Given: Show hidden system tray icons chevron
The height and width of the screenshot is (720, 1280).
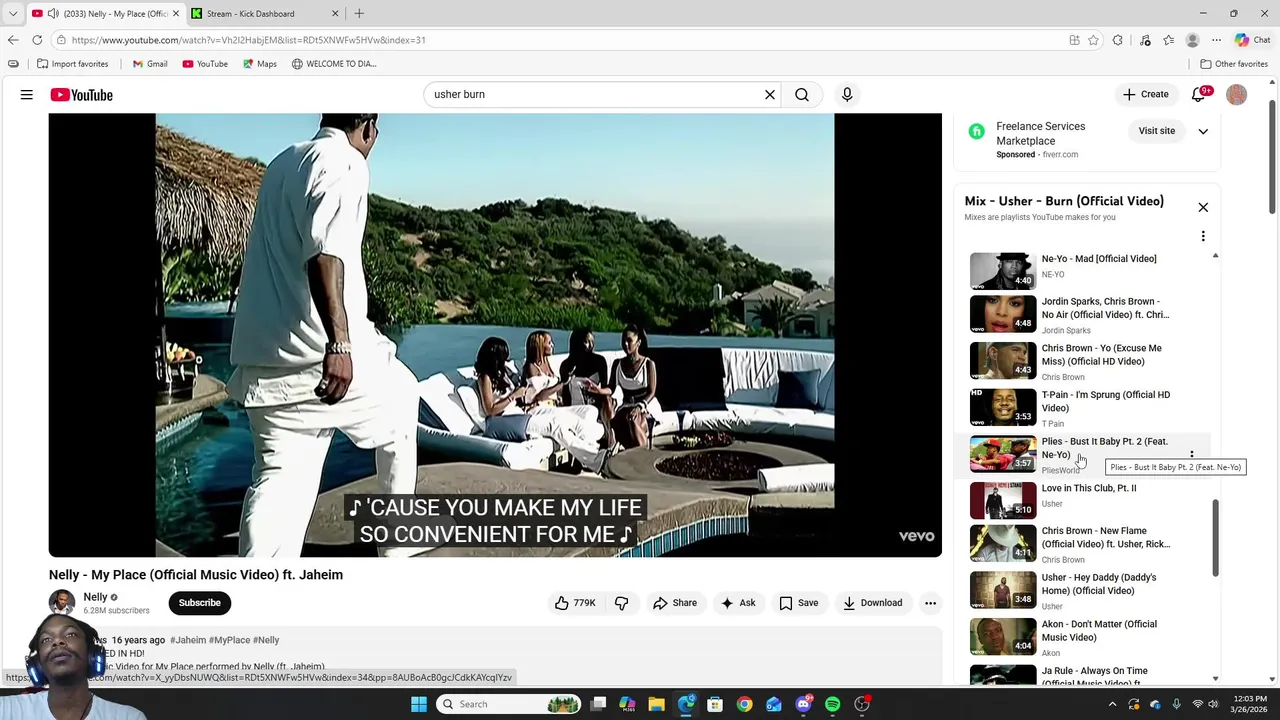Looking at the screenshot, I should coord(1112,704).
